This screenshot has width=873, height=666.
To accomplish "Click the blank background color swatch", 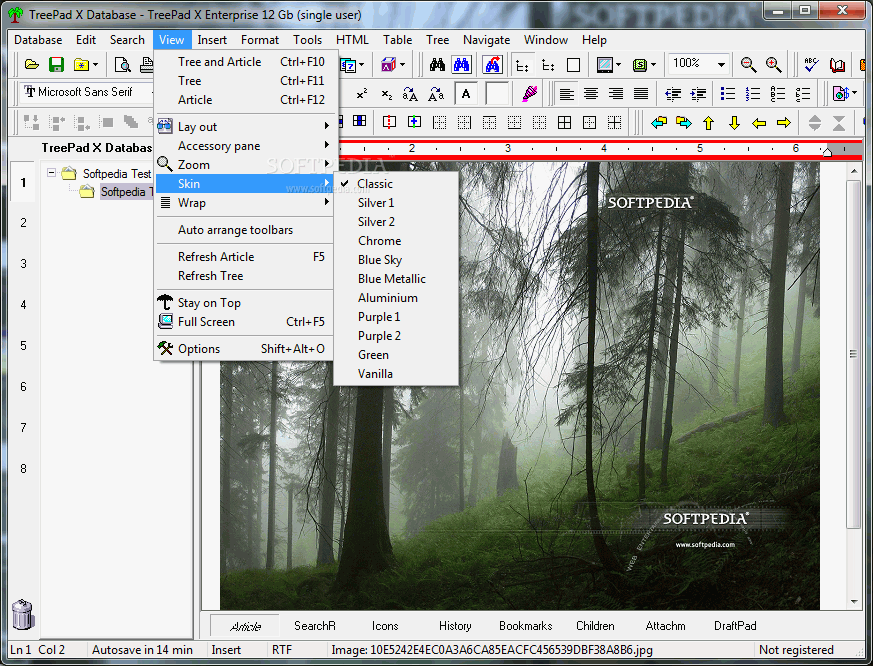I will tap(497, 94).
